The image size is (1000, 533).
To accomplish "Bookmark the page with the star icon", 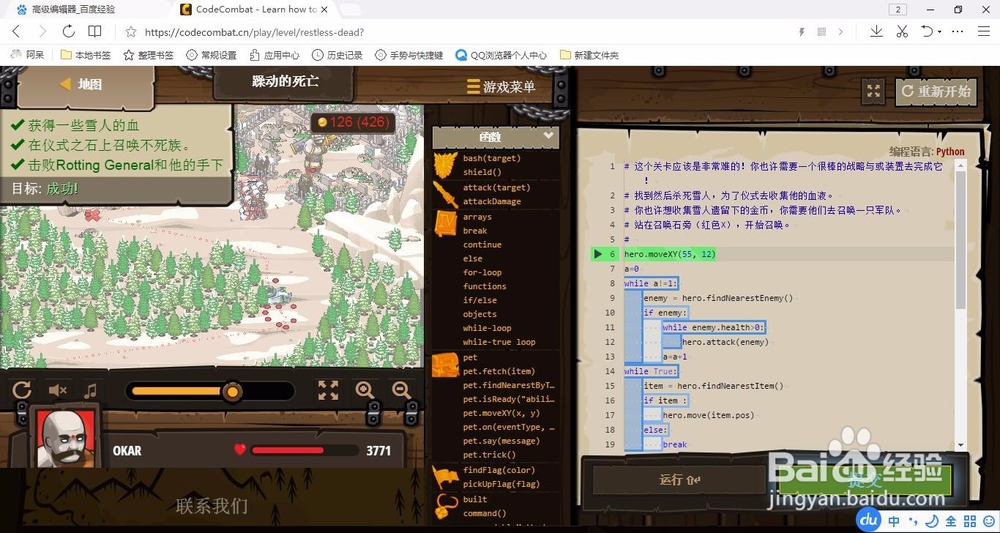I will point(131,32).
